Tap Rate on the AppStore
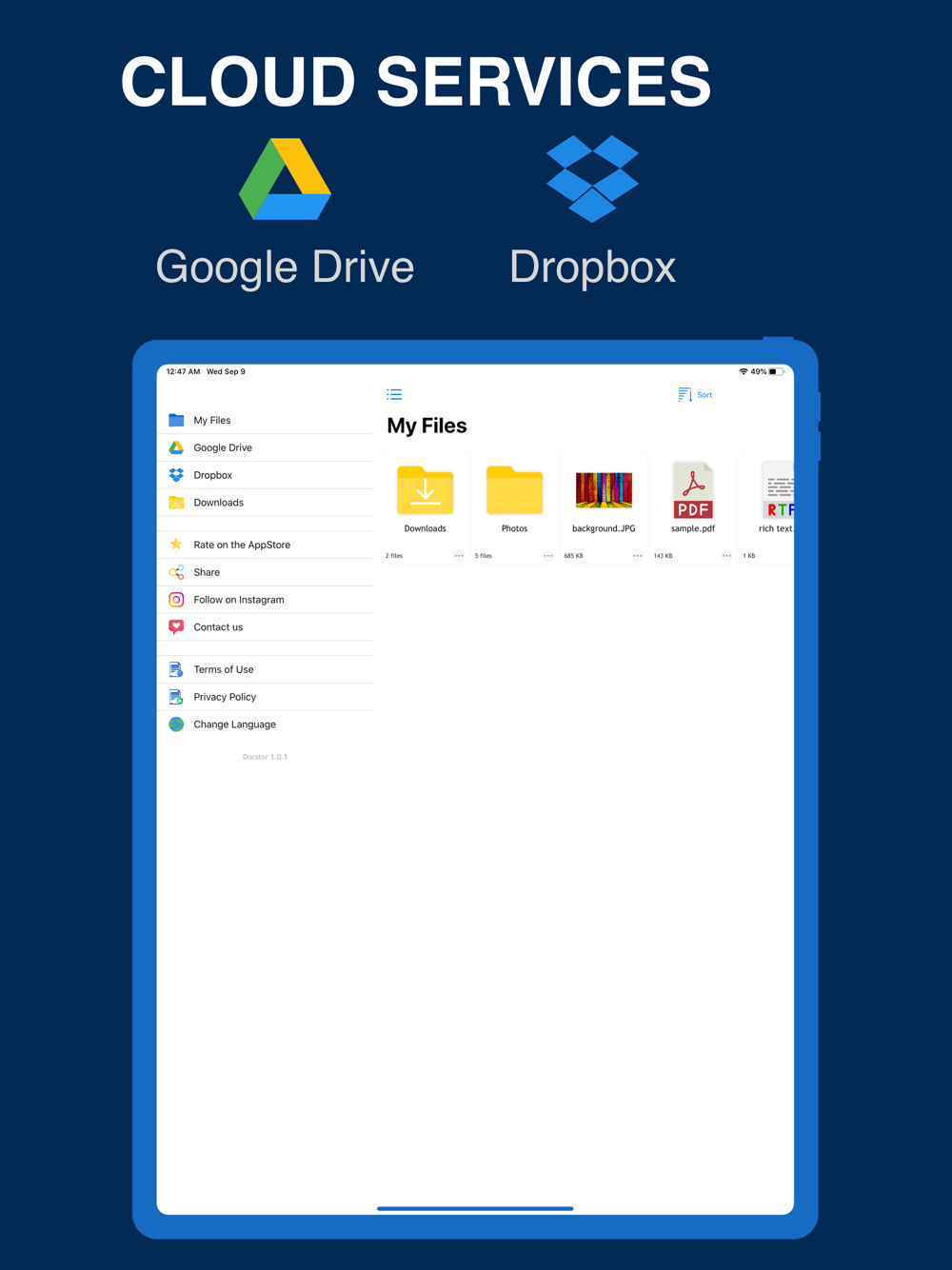952x1270 pixels. [x=266, y=545]
